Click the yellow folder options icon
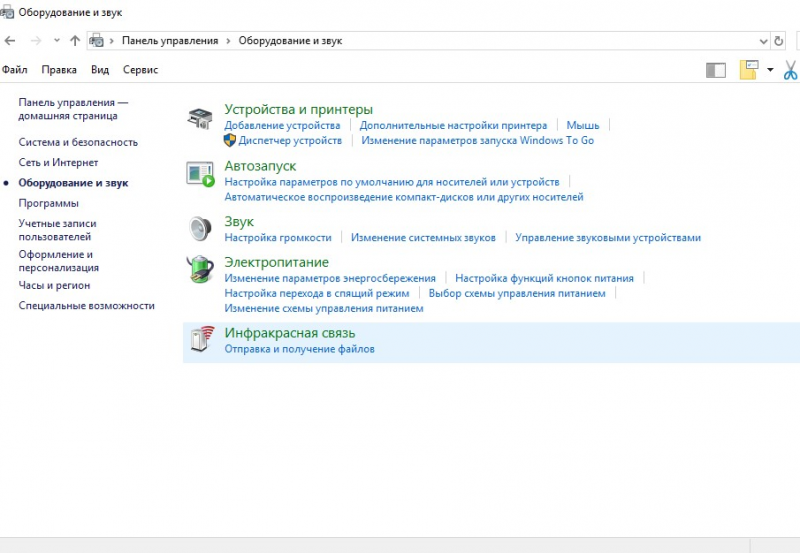 point(749,70)
